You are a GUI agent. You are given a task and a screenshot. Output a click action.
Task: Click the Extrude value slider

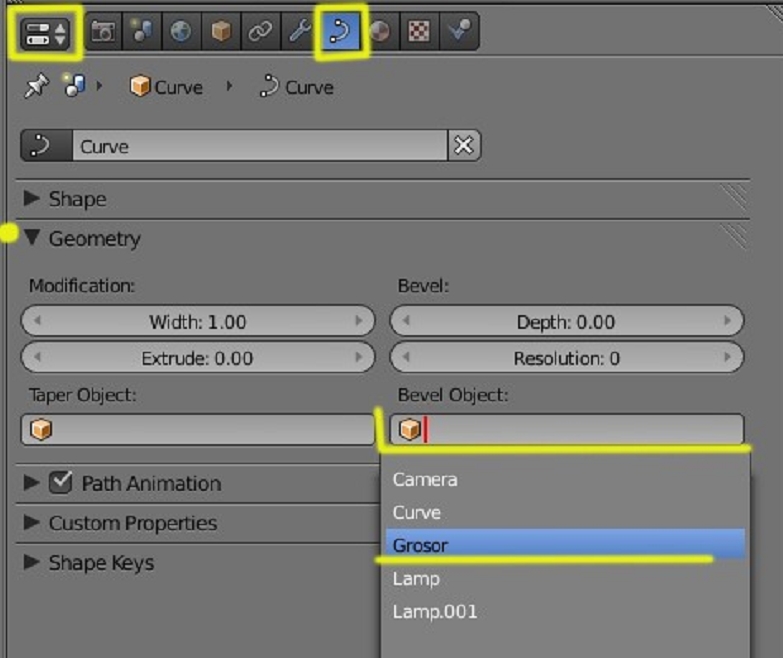click(x=197, y=358)
